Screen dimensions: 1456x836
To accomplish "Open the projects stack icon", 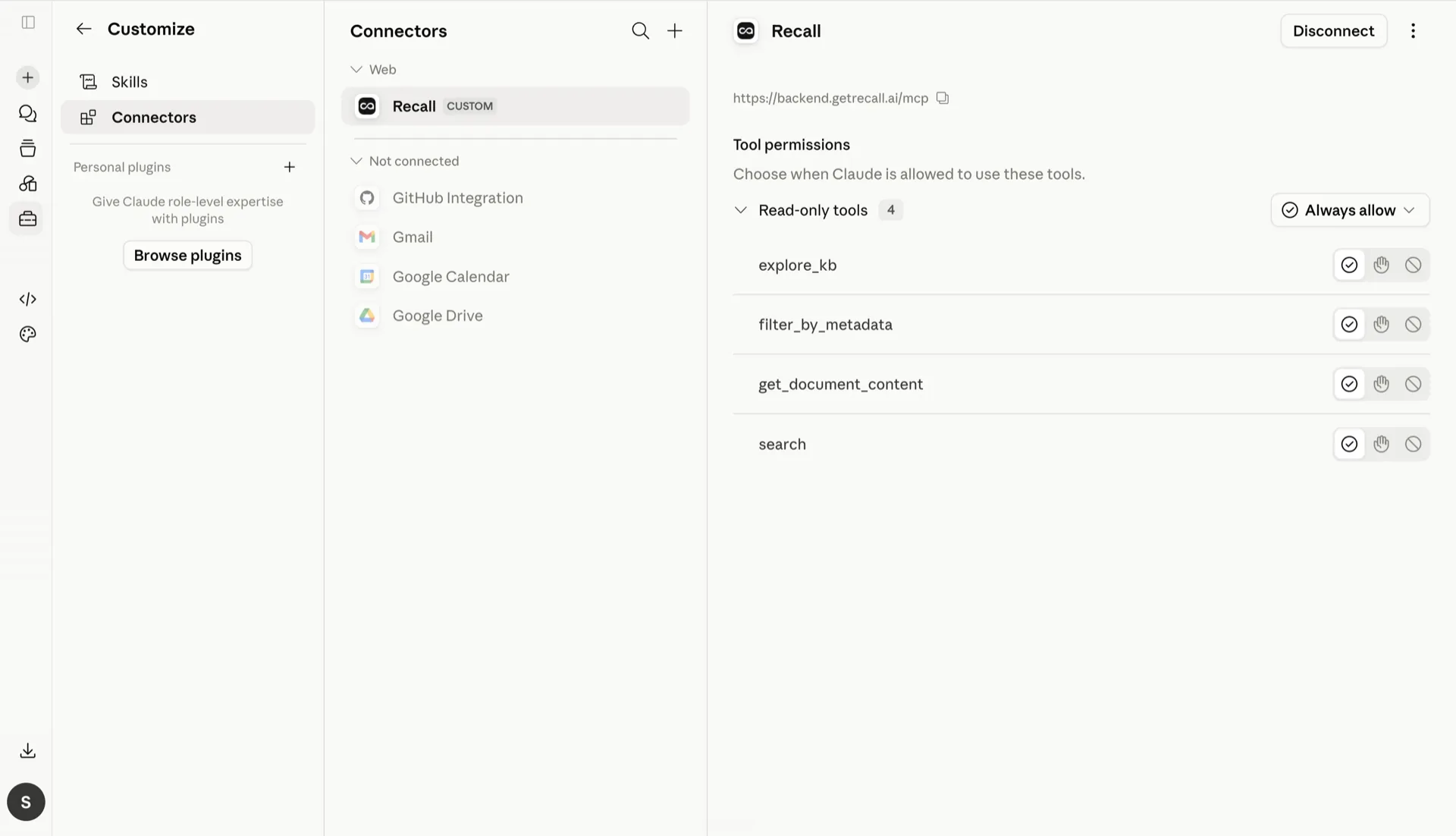I will [x=27, y=149].
